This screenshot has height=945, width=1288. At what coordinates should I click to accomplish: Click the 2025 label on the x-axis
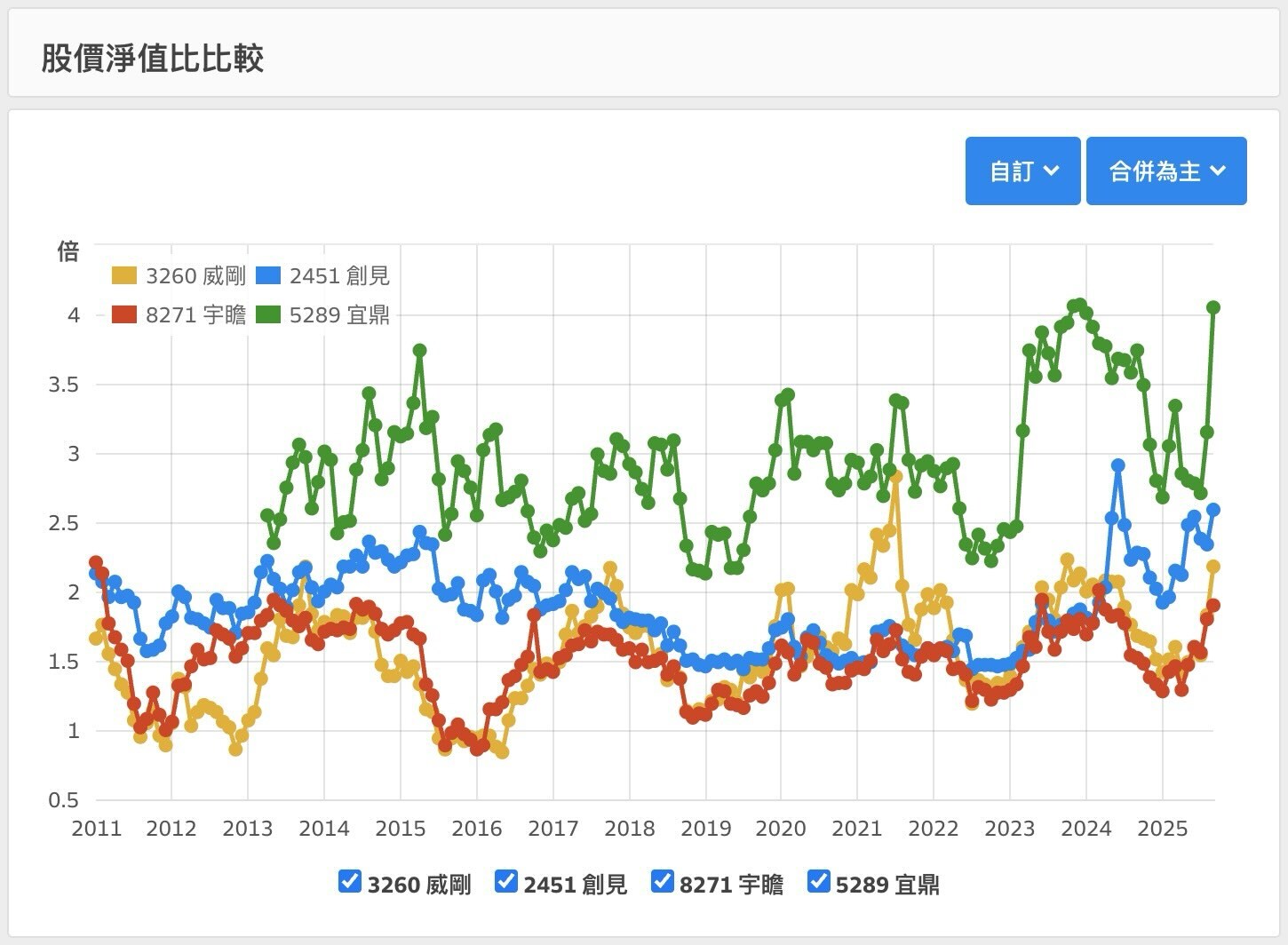(x=1162, y=829)
